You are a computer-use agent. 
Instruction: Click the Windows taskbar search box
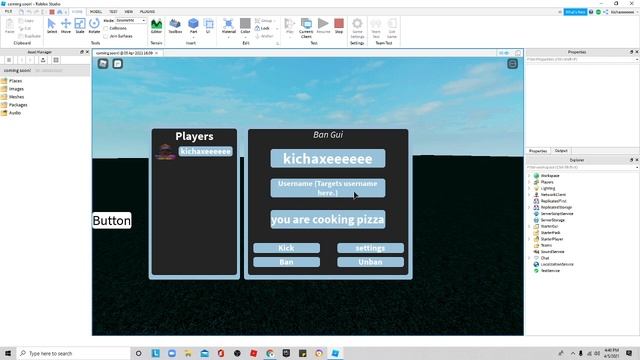pos(73,353)
